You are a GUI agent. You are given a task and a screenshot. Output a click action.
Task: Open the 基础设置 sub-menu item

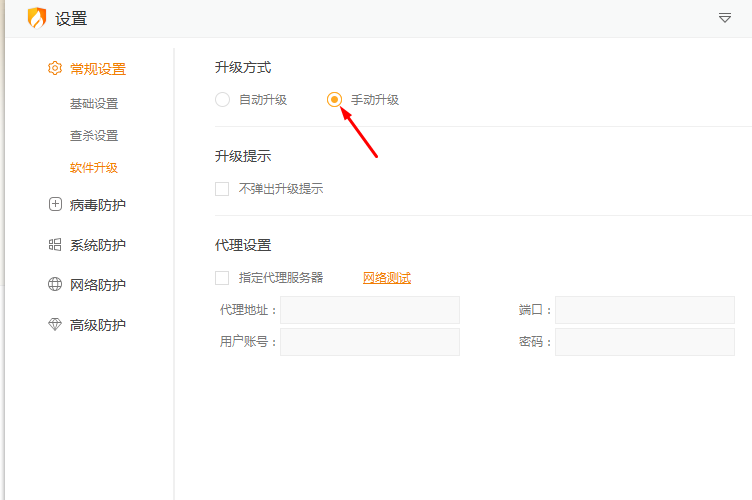(94, 104)
